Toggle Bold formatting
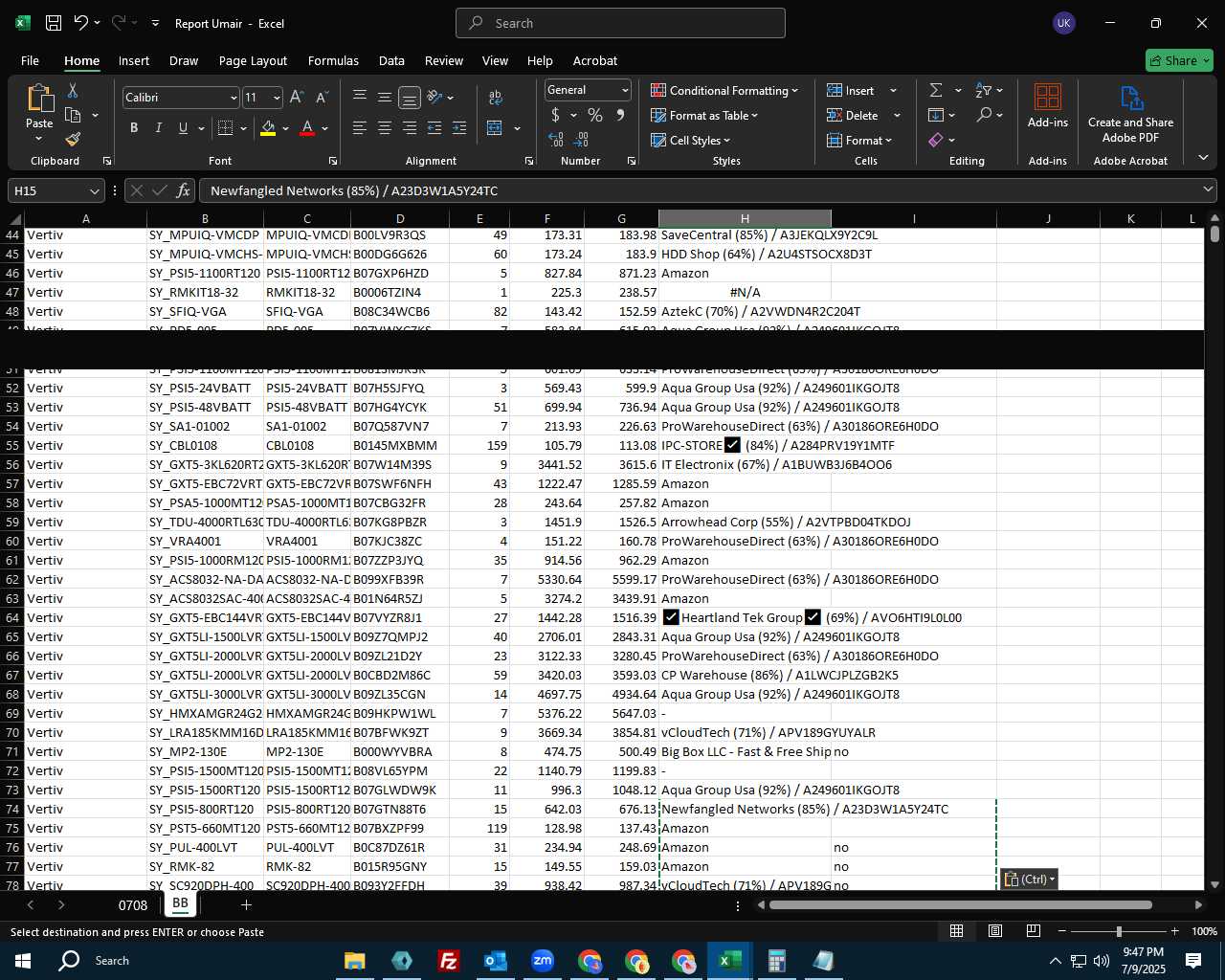 134,127
